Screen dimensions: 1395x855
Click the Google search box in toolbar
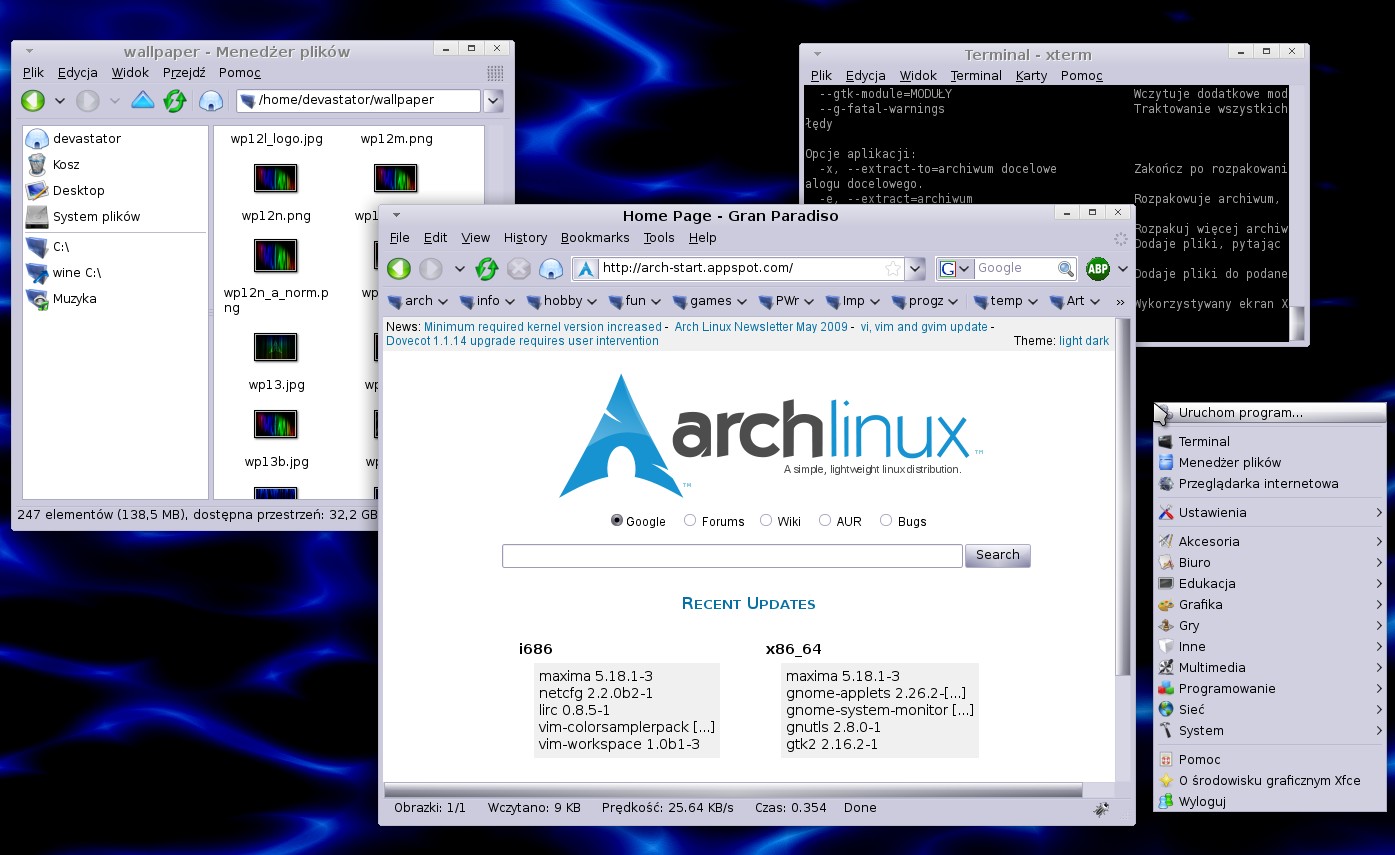click(1015, 268)
